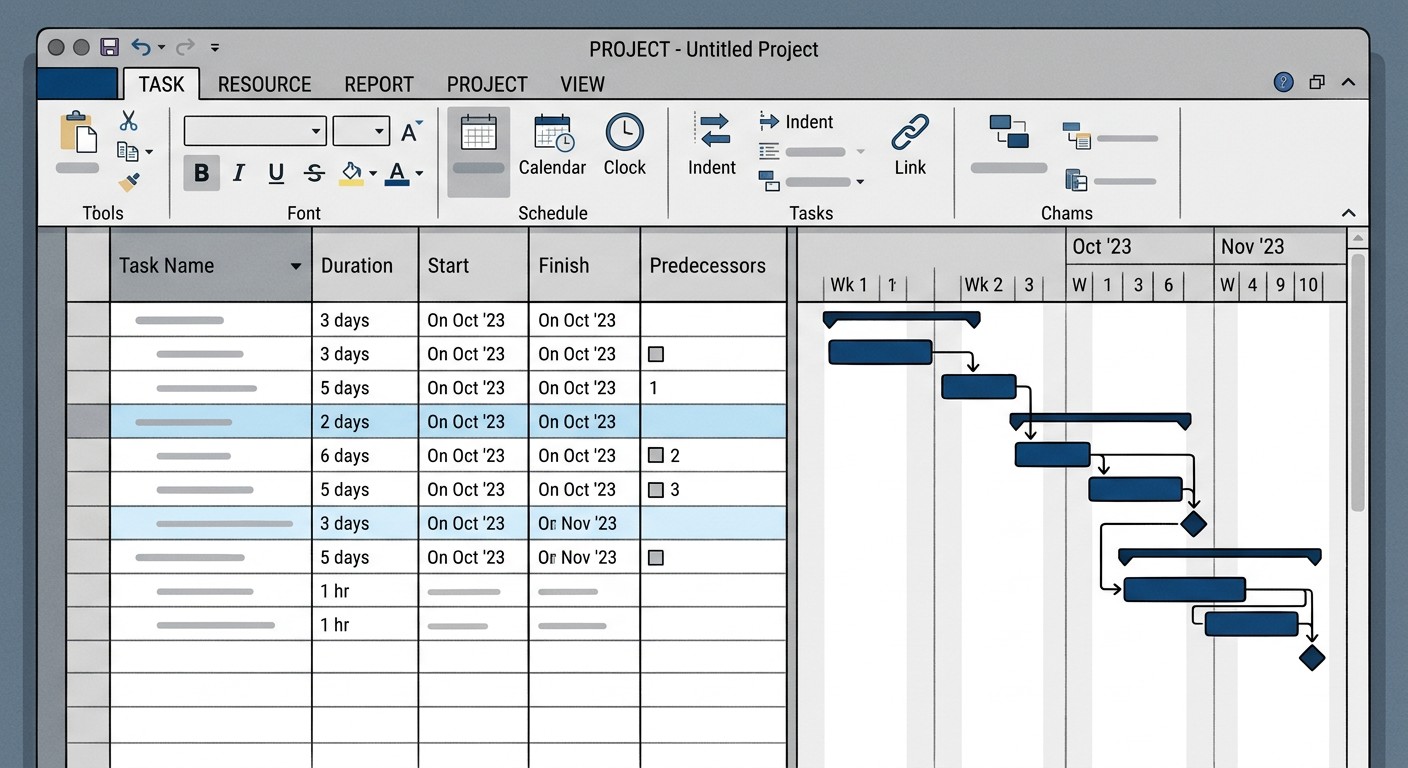Switch to the PROJECT tab

(x=487, y=84)
